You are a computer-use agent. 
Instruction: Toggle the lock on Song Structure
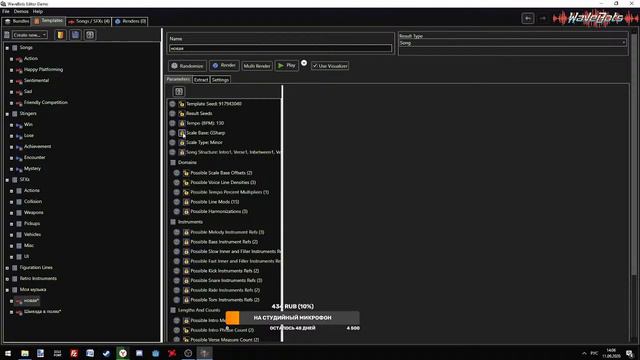click(x=182, y=152)
